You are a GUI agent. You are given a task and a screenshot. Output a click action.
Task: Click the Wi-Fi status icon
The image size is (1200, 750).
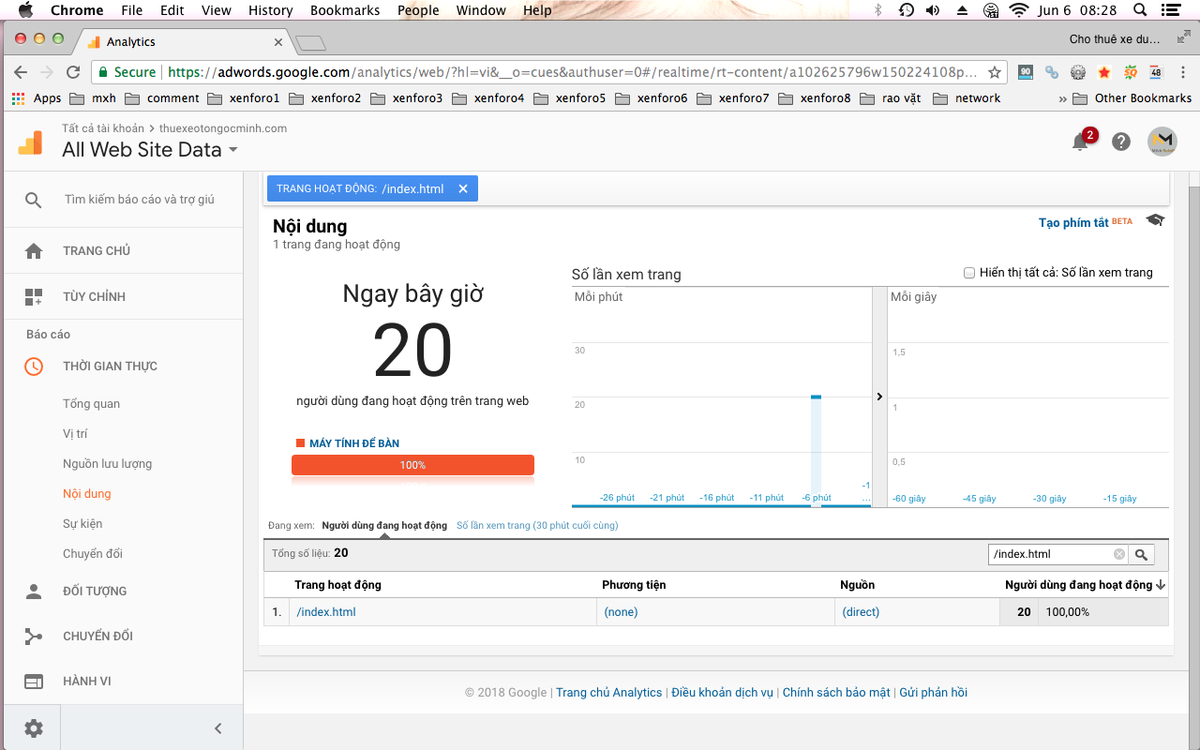coord(1019,10)
